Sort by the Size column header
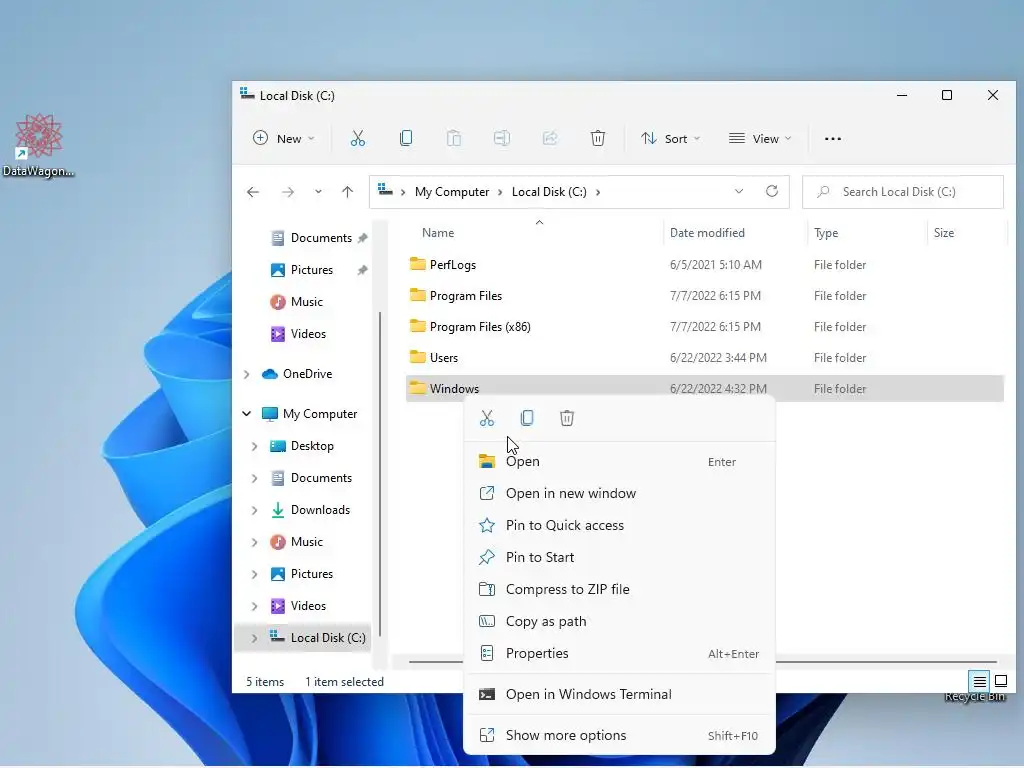The height and width of the screenshot is (768, 1024). [x=944, y=233]
